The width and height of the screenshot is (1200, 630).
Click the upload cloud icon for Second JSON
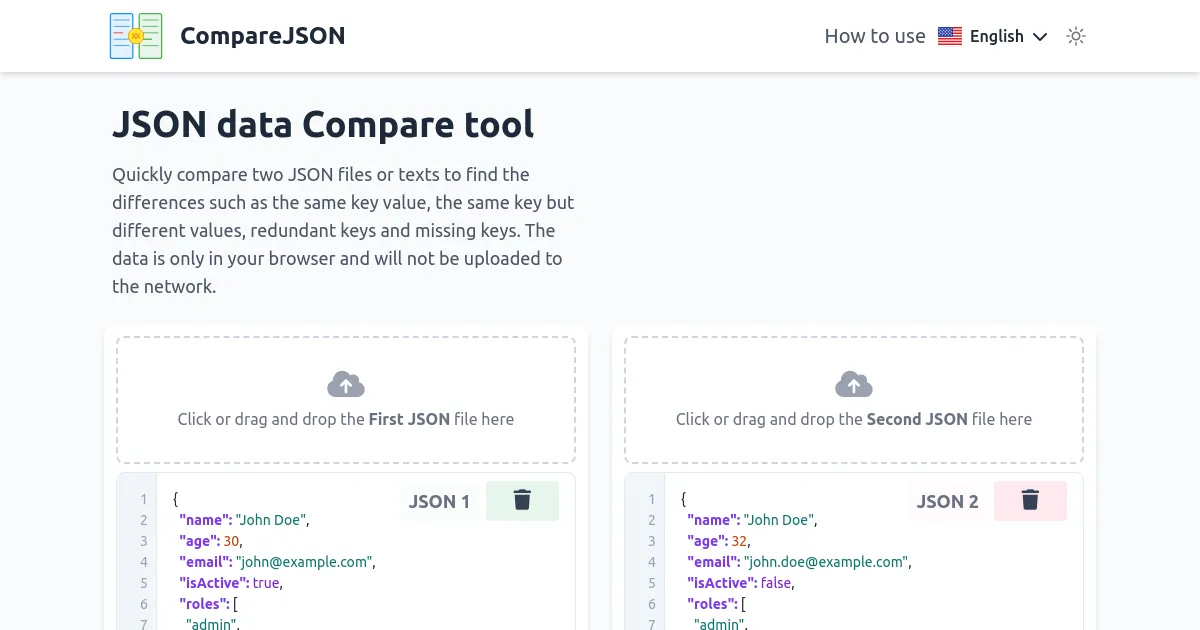(854, 383)
